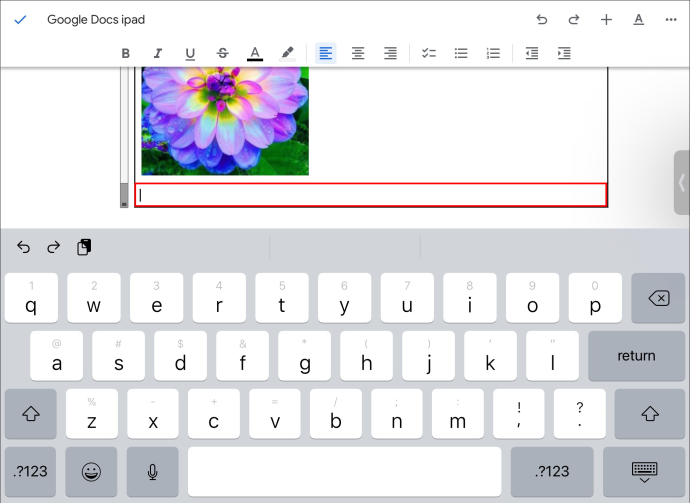690x503 pixels.
Task: Toggle underline formatting
Action: pos(190,54)
